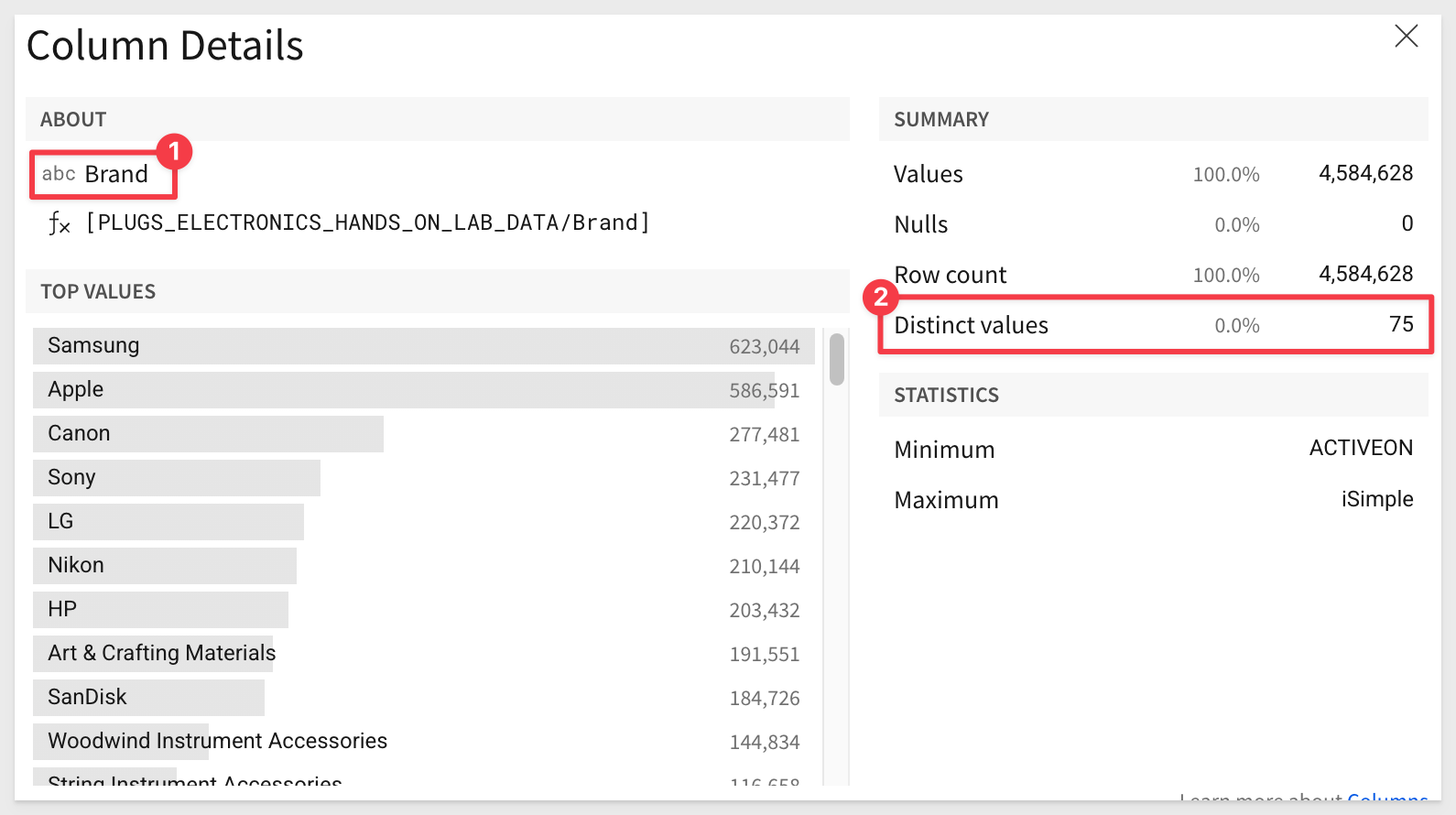Viewport: 1456px width, 815px height.
Task: Click the red annotation marker 2
Action: (x=881, y=297)
